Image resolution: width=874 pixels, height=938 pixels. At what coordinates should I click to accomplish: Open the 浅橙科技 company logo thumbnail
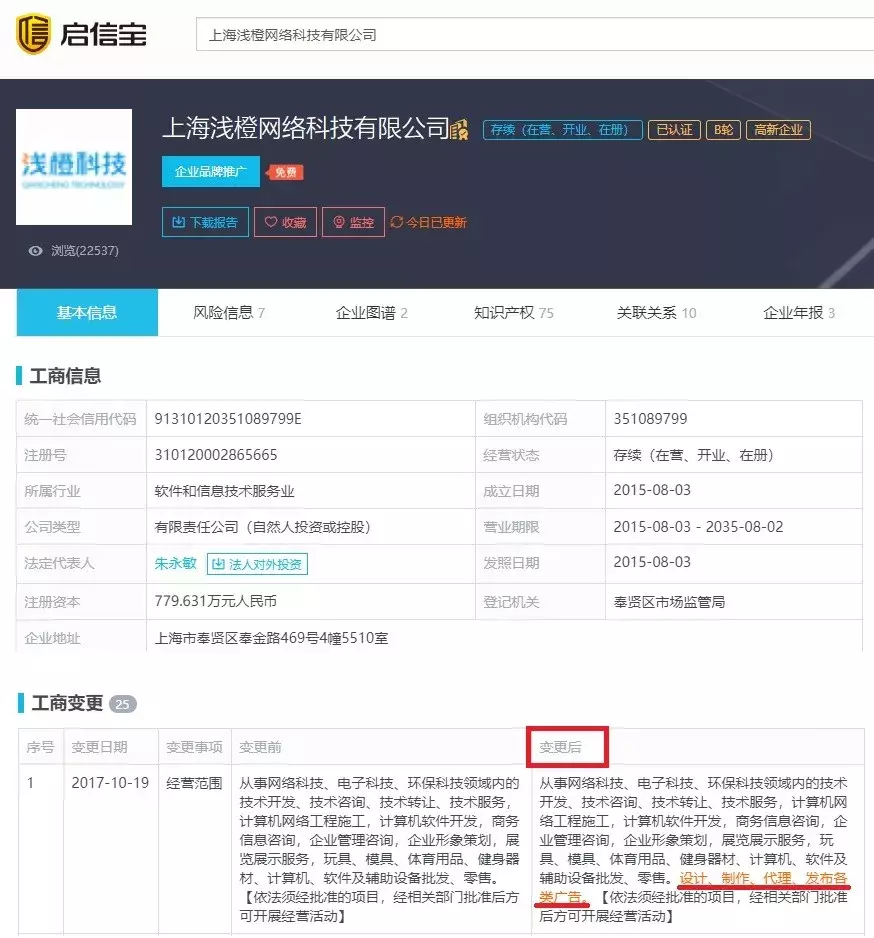[x=74, y=167]
